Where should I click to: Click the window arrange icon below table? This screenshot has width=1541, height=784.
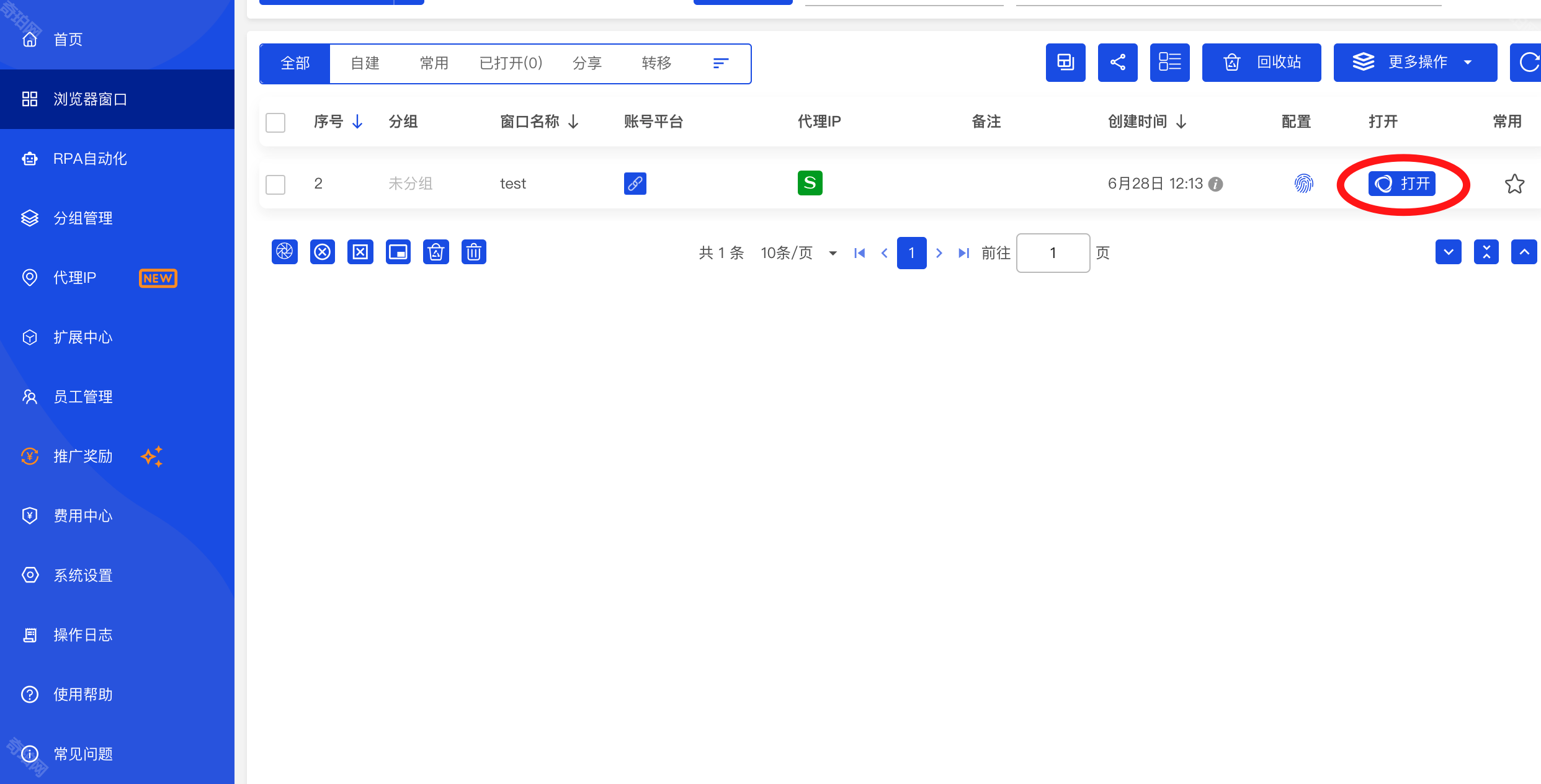click(398, 252)
